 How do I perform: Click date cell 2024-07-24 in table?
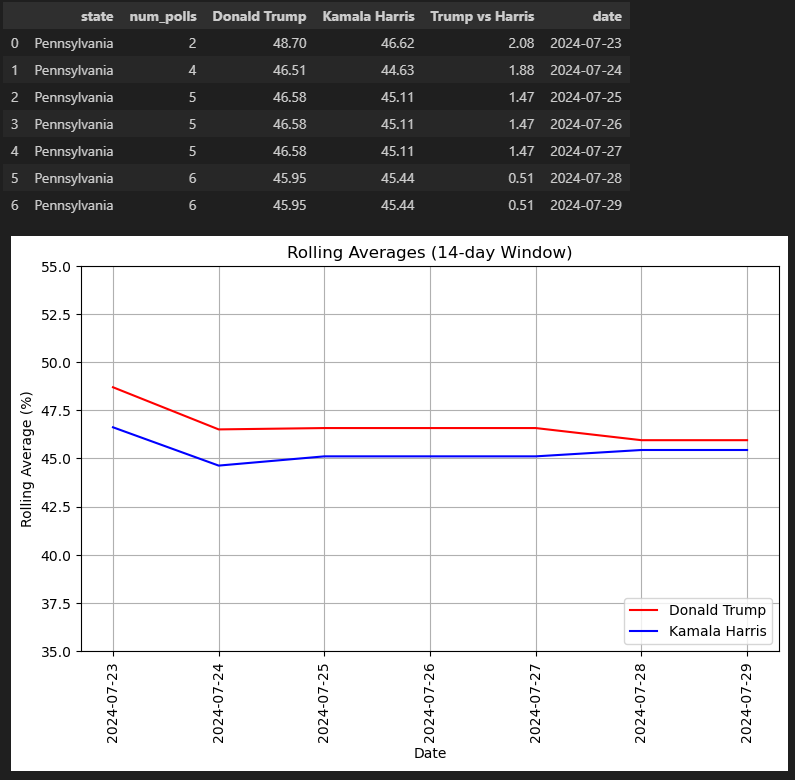click(x=586, y=70)
